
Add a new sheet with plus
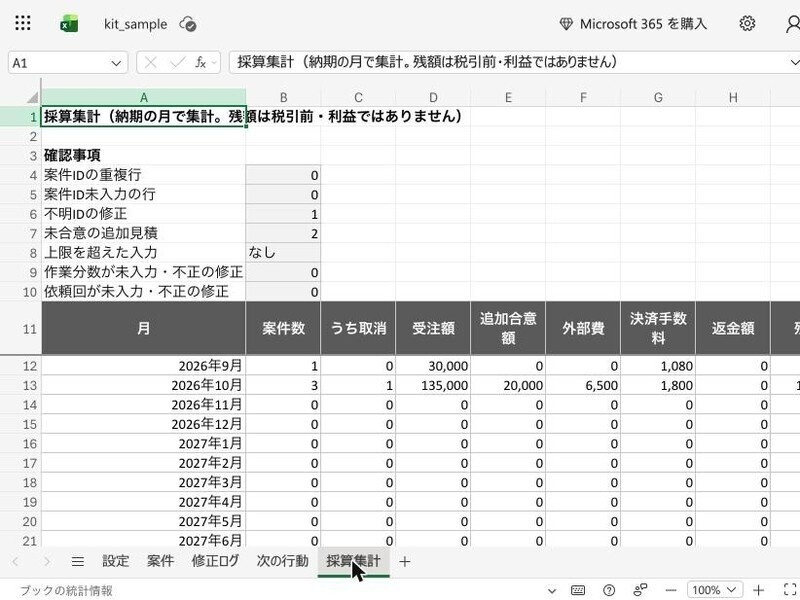coord(405,562)
